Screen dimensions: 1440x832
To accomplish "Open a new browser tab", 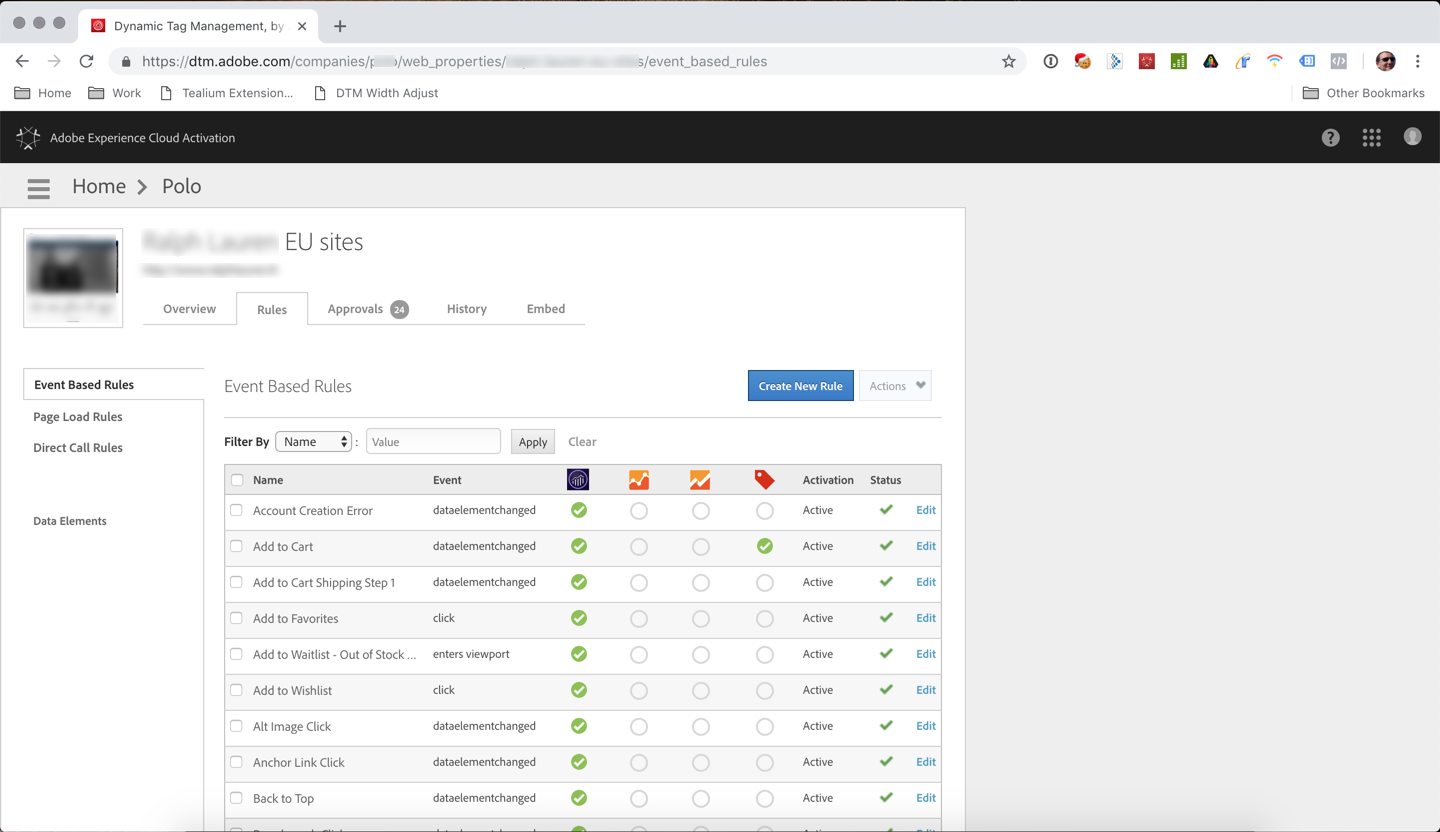I will tap(340, 26).
